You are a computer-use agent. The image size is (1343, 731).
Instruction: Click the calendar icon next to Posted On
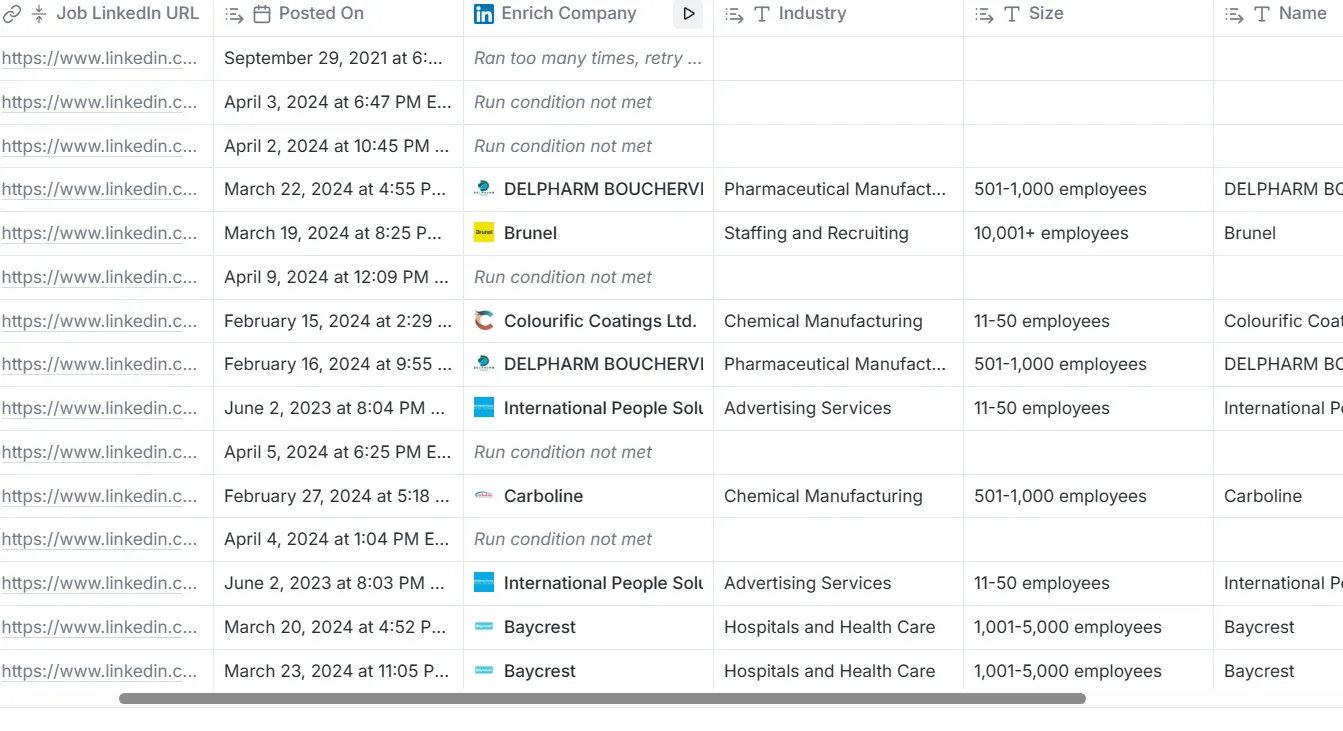point(262,14)
